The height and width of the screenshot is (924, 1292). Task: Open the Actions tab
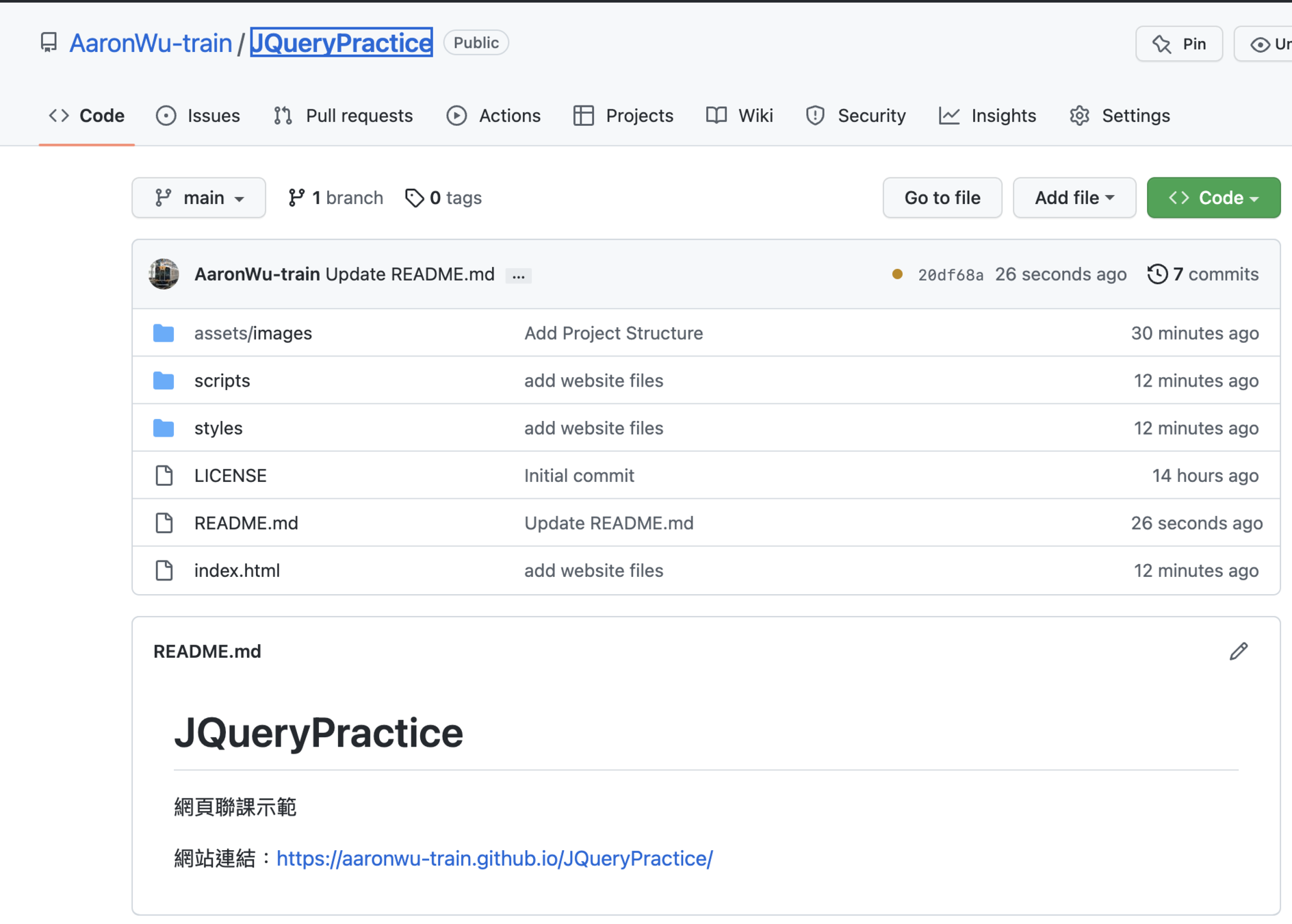click(x=493, y=116)
